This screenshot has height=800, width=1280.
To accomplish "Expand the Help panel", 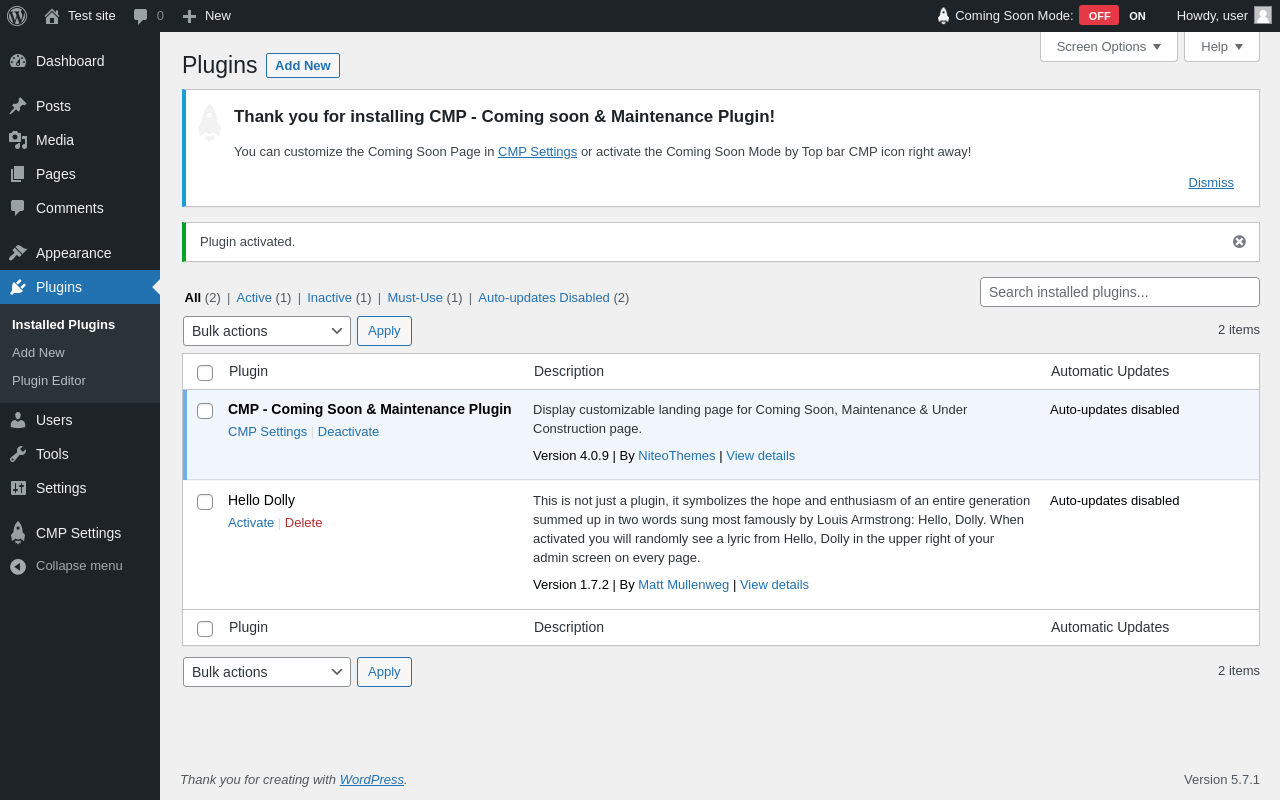I will click(x=1221, y=46).
